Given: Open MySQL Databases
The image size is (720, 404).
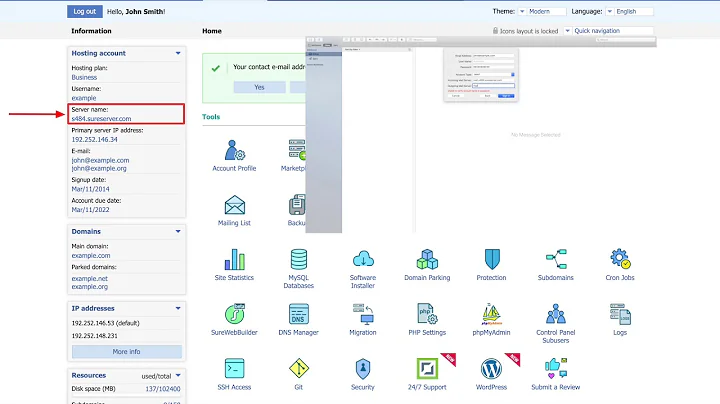Looking at the screenshot, I should click(298, 269).
